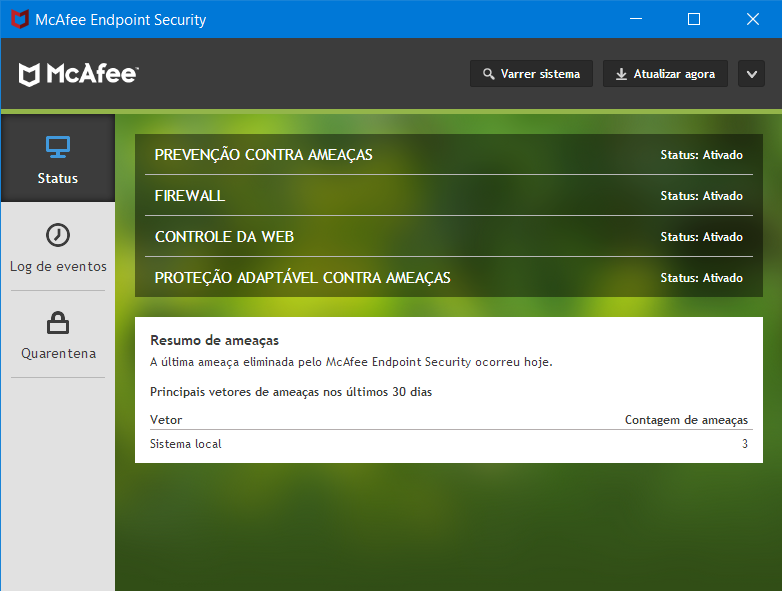
Task: Click the McAfee Endpoint Security window title
Action: (x=121, y=19)
